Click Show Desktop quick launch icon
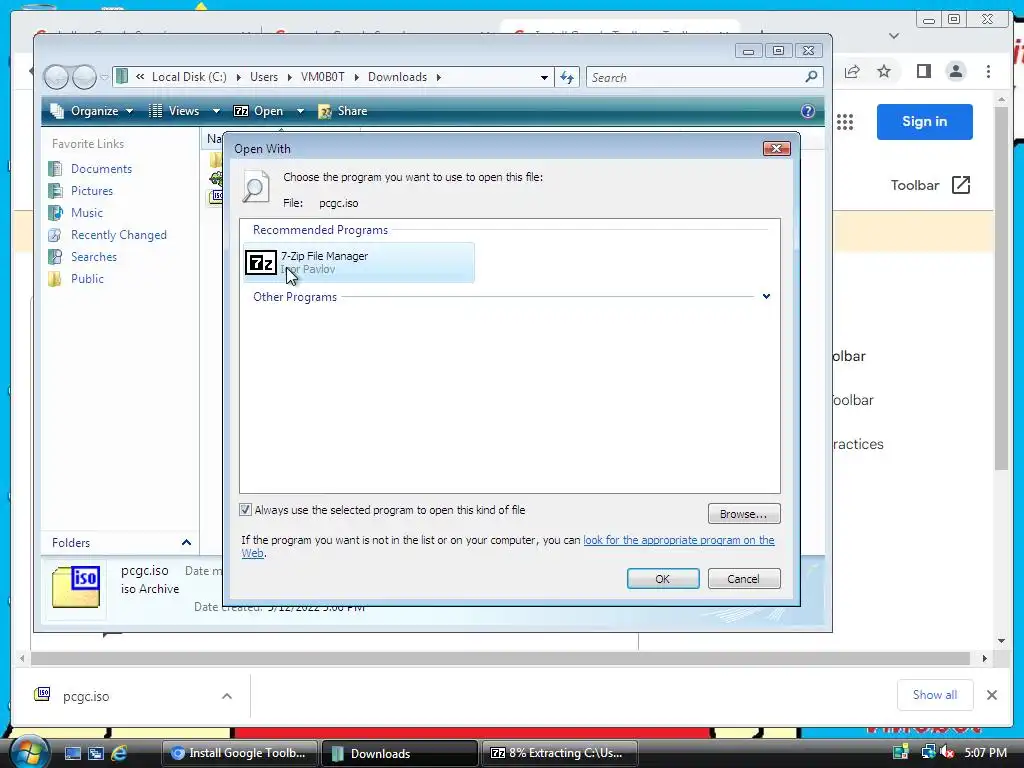Viewport: 1024px width, 768px height. coord(72,753)
